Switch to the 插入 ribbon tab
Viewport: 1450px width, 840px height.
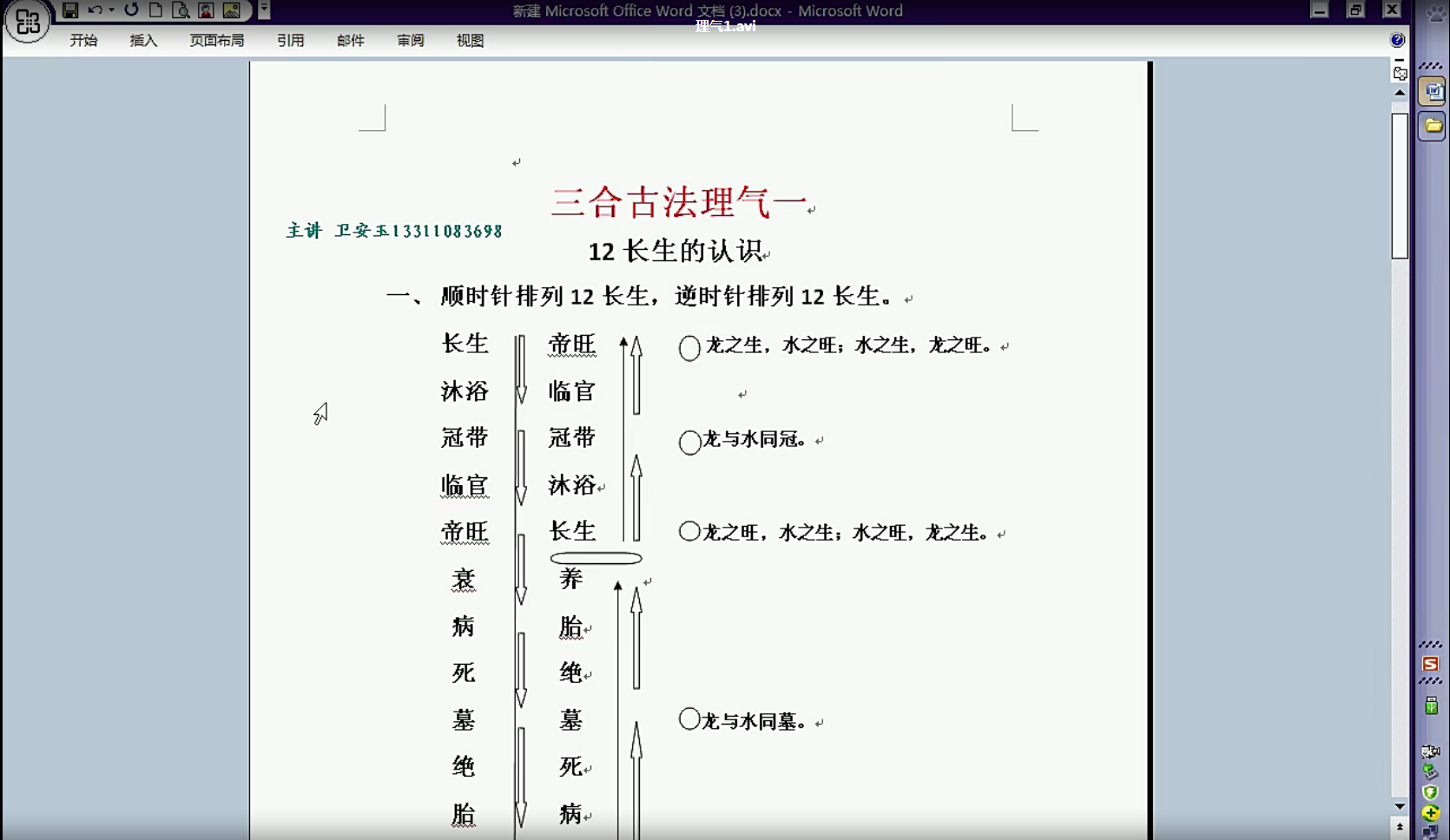click(x=142, y=40)
